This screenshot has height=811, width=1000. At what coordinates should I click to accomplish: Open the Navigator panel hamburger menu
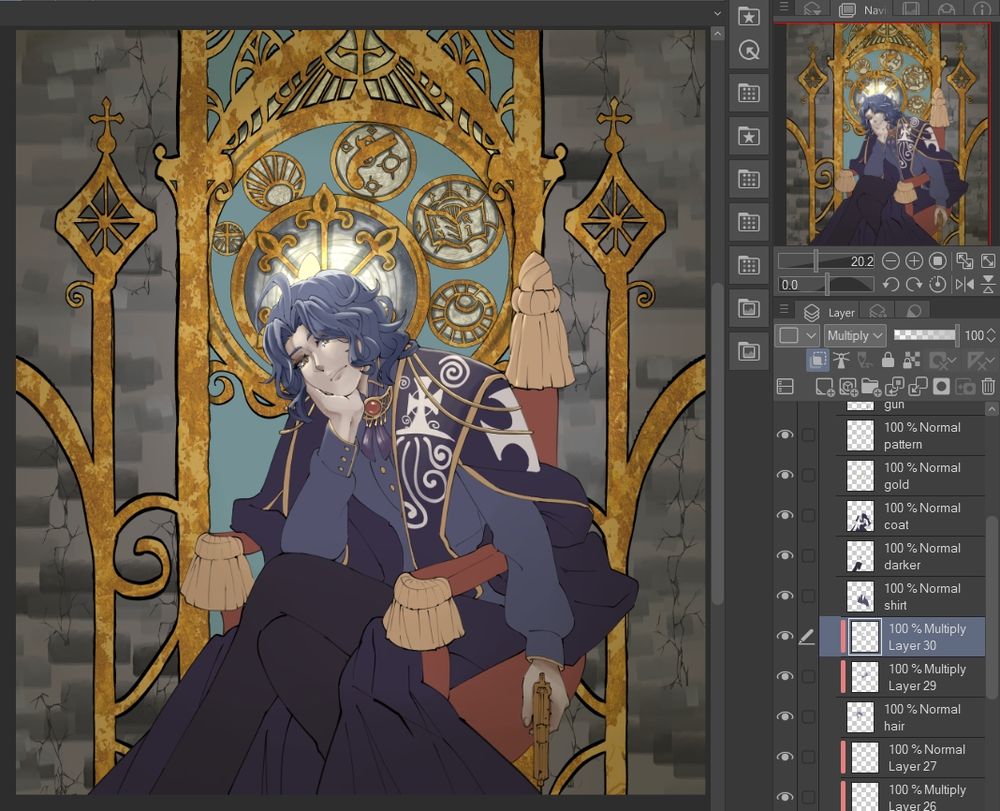tap(784, 7)
